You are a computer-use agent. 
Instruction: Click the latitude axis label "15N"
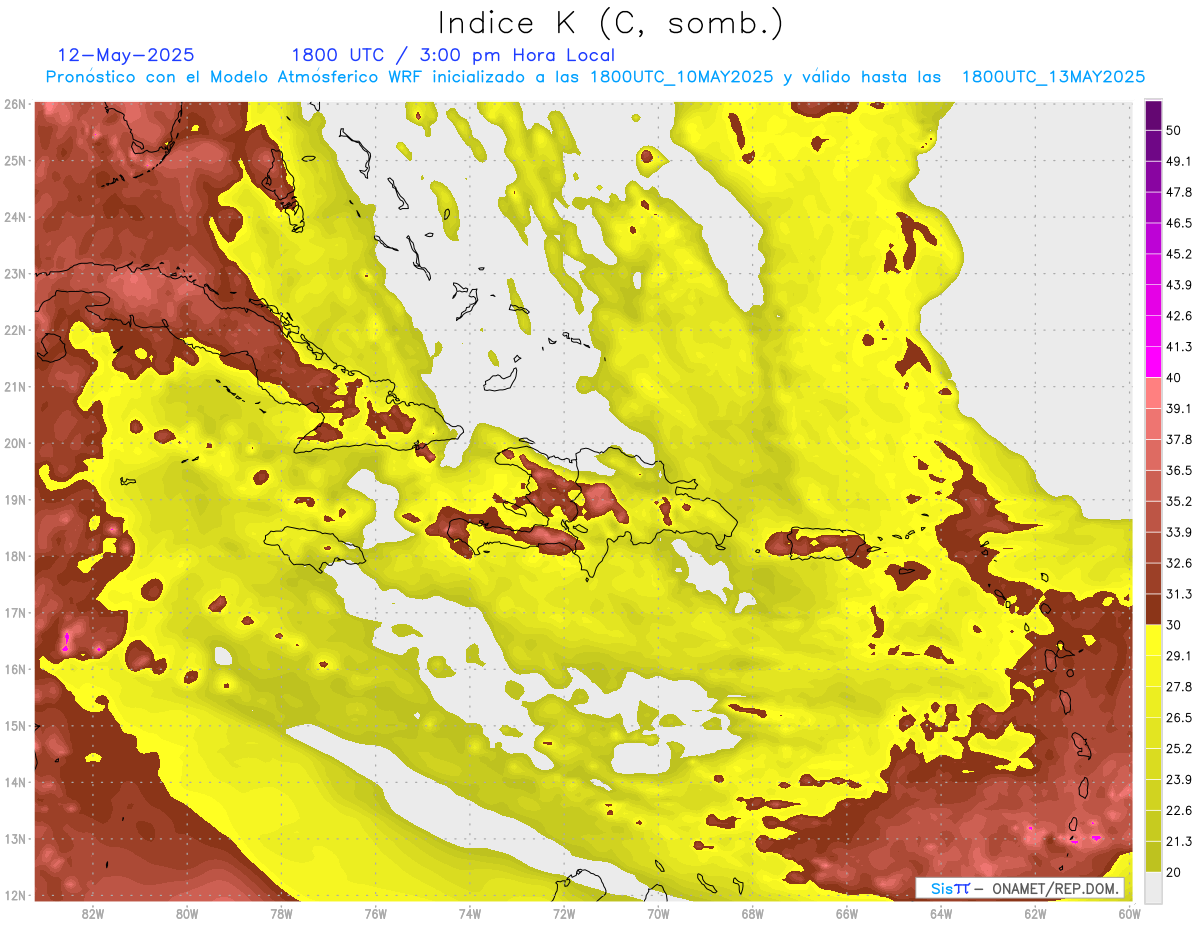point(15,726)
